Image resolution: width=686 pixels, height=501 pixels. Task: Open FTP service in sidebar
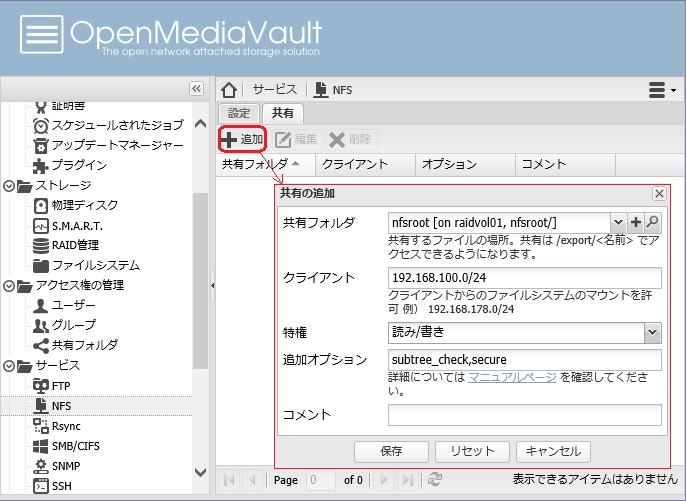coord(52,386)
